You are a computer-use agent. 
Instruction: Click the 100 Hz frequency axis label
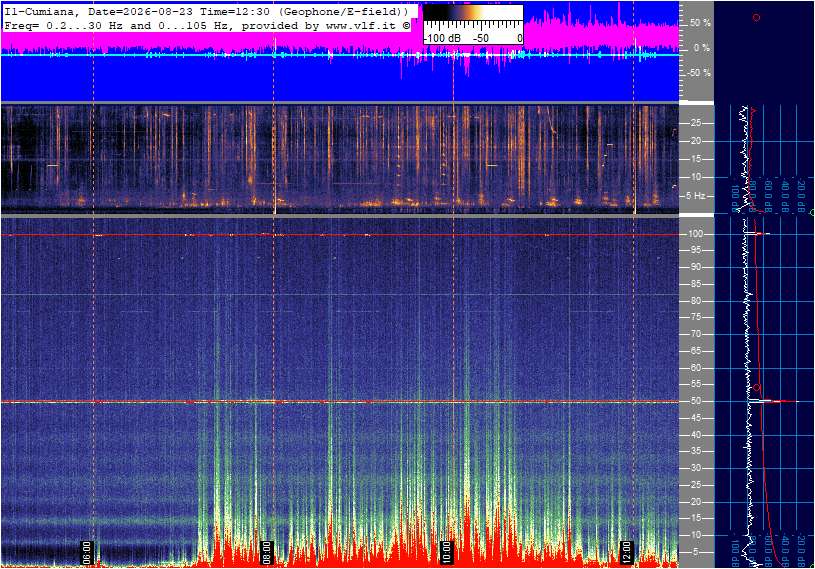696,234
